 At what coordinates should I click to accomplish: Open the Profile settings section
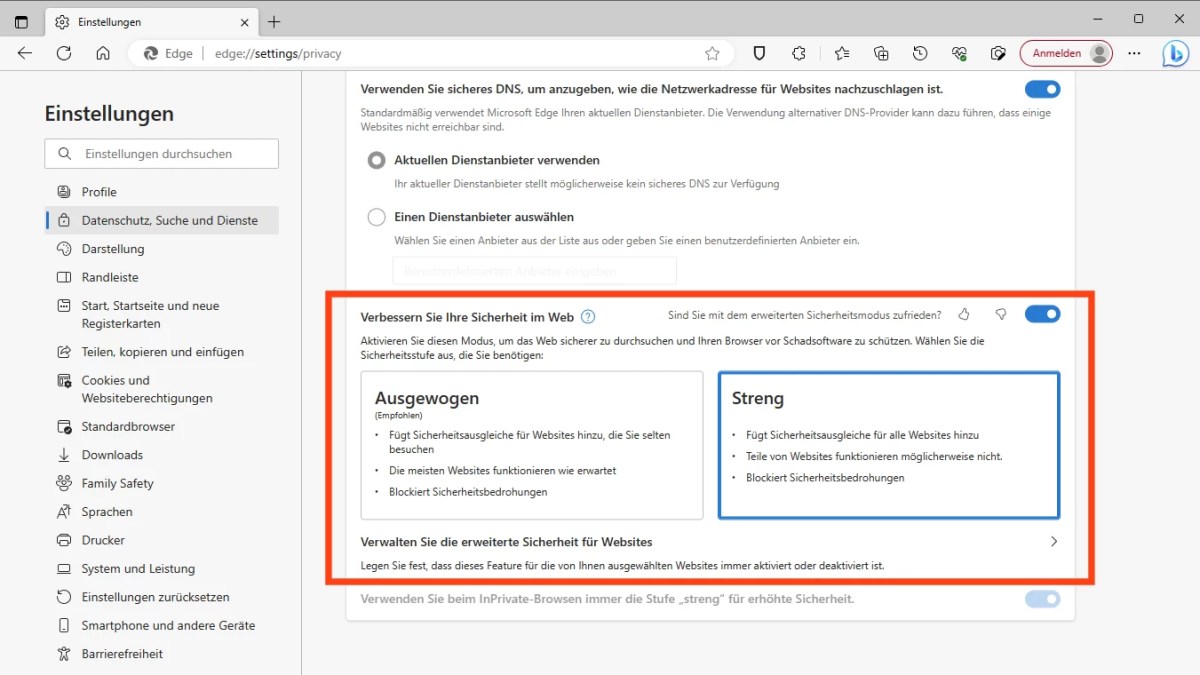click(x=162, y=192)
